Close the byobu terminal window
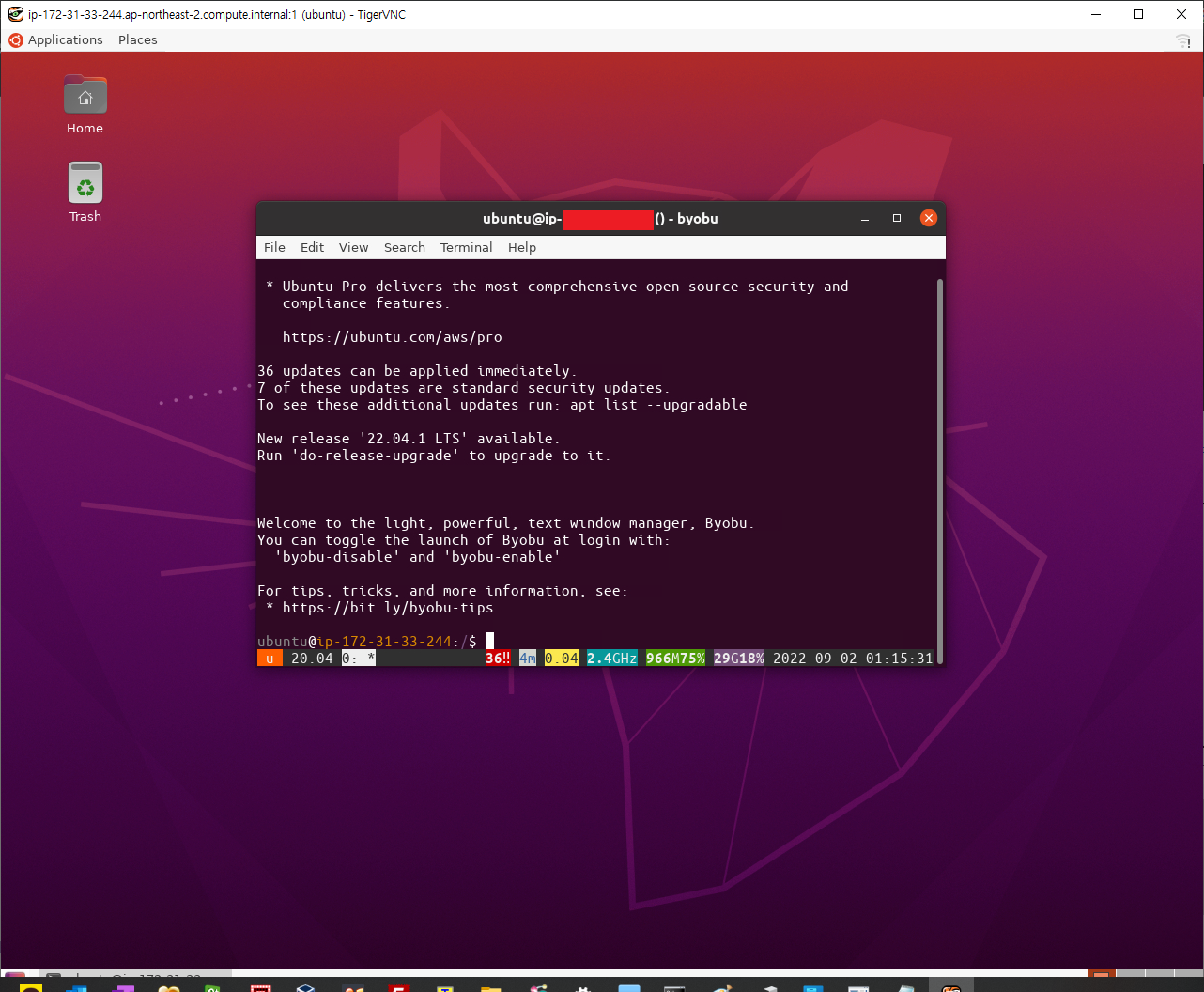 tap(929, 218)
